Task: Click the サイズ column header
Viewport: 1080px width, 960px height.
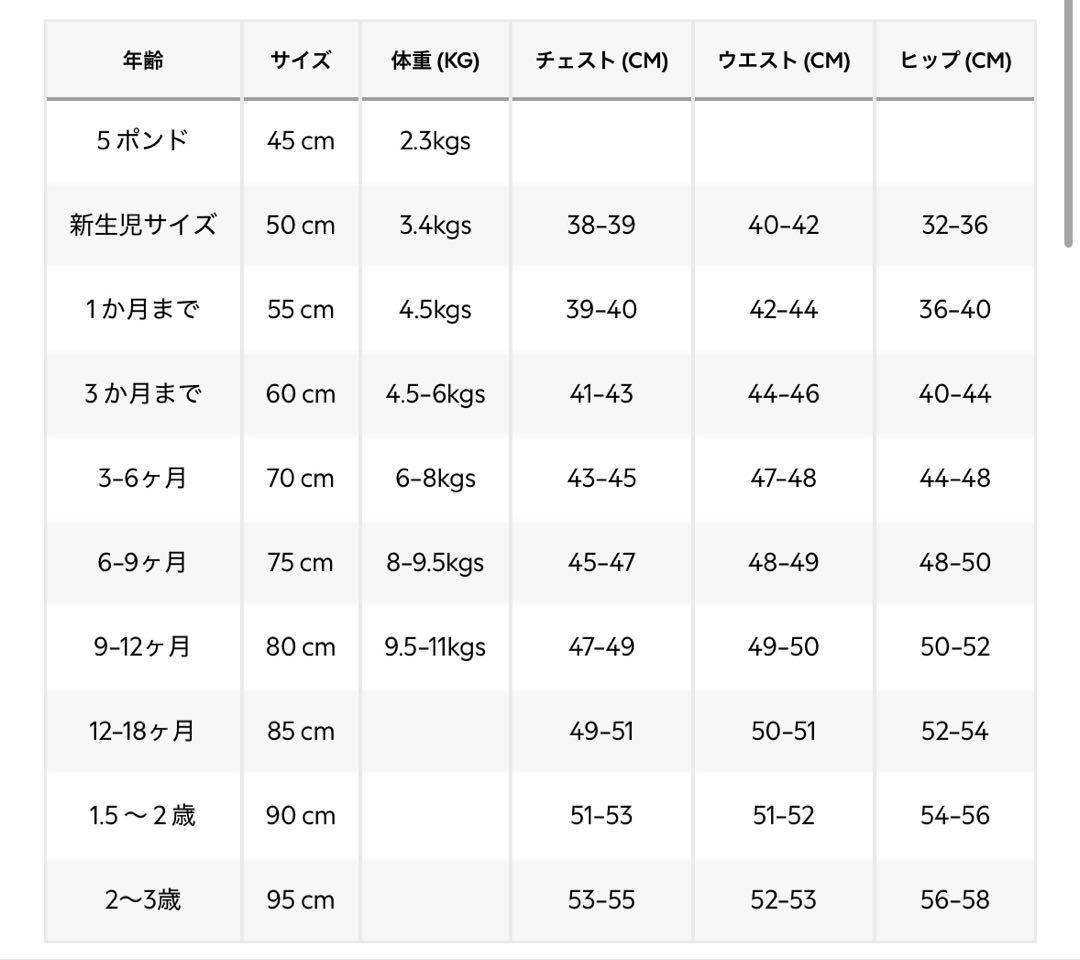Action: [300, 61]
